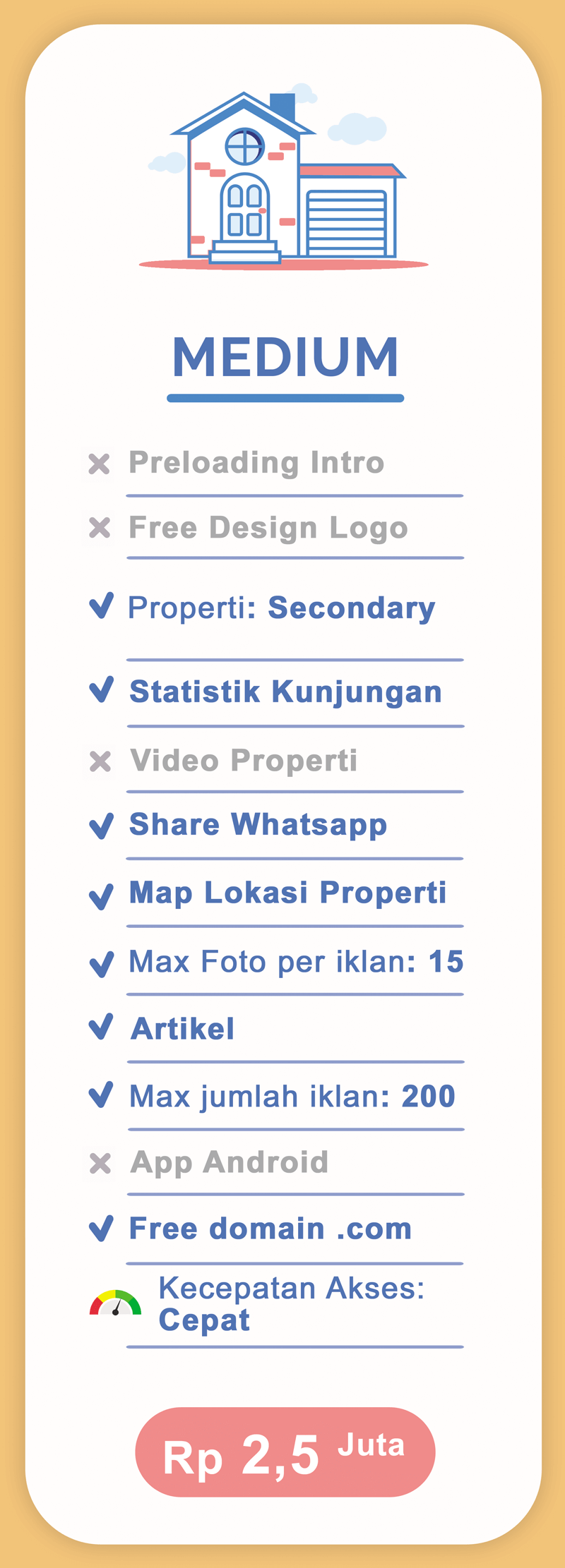Click the X icon beside App Android
This screenshot has width=565, height=1568.
[x=100, y=1163]
